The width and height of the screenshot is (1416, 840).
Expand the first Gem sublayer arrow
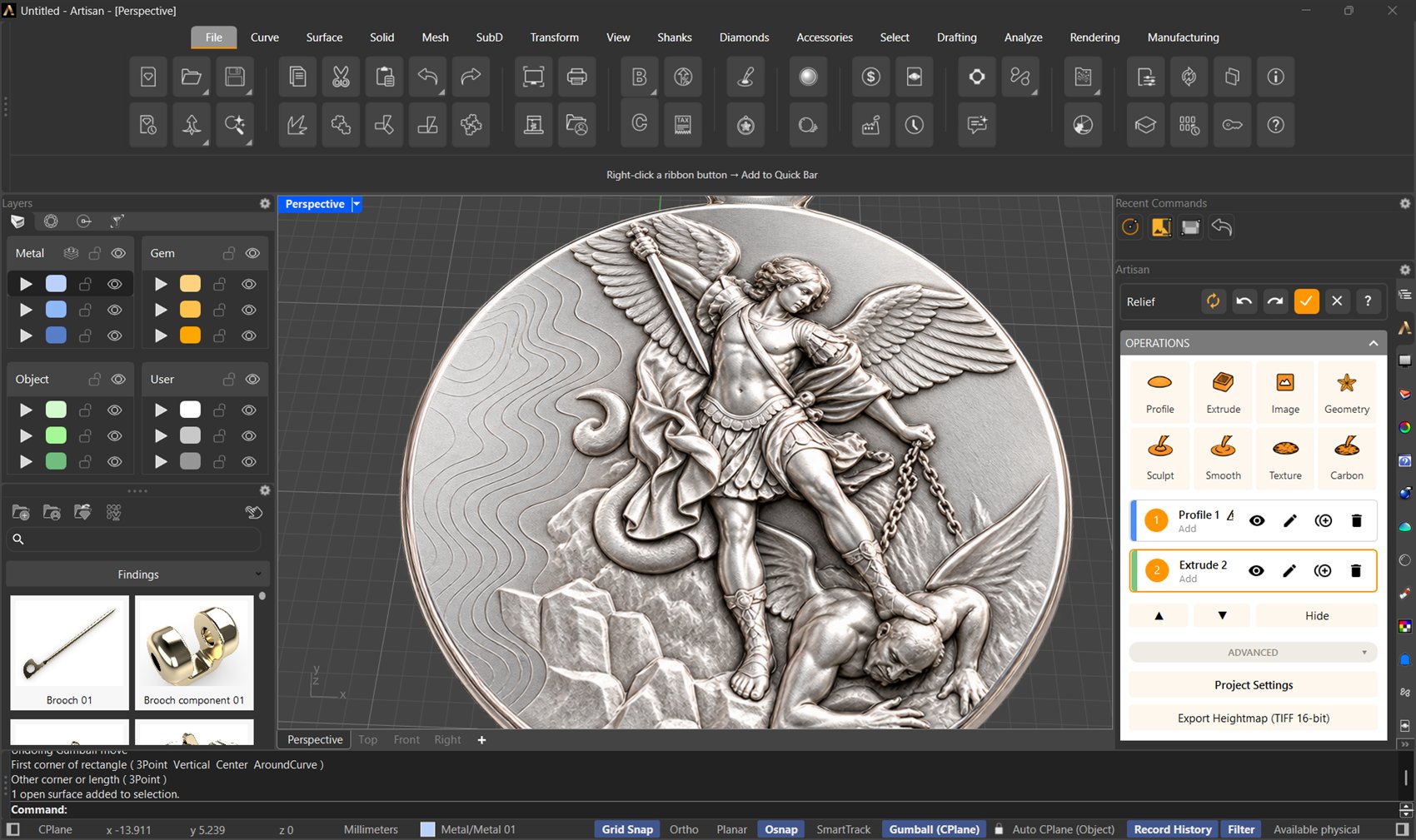click(x=161, y=285)
